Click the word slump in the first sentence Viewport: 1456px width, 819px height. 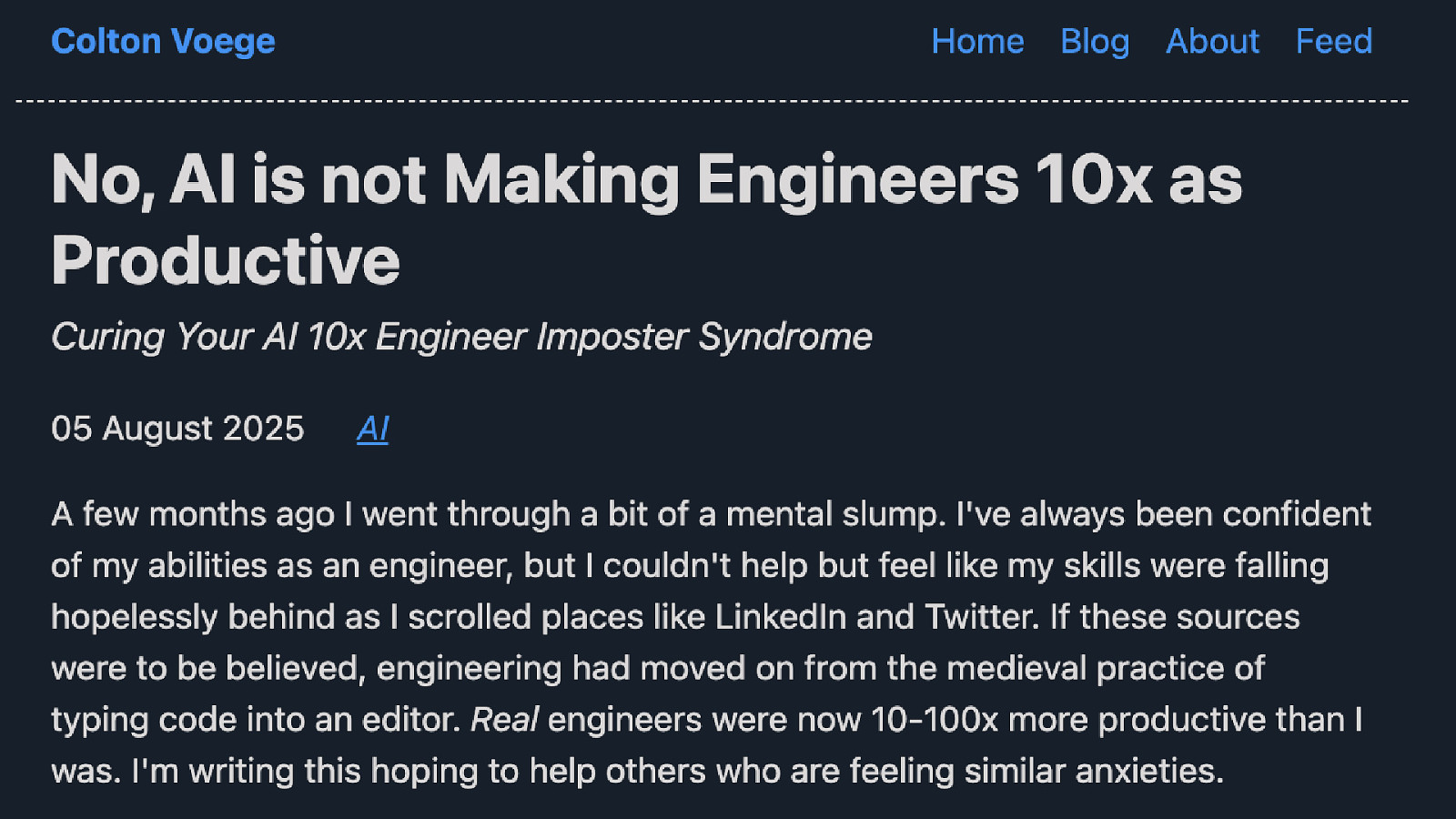(x=893, y=514)
